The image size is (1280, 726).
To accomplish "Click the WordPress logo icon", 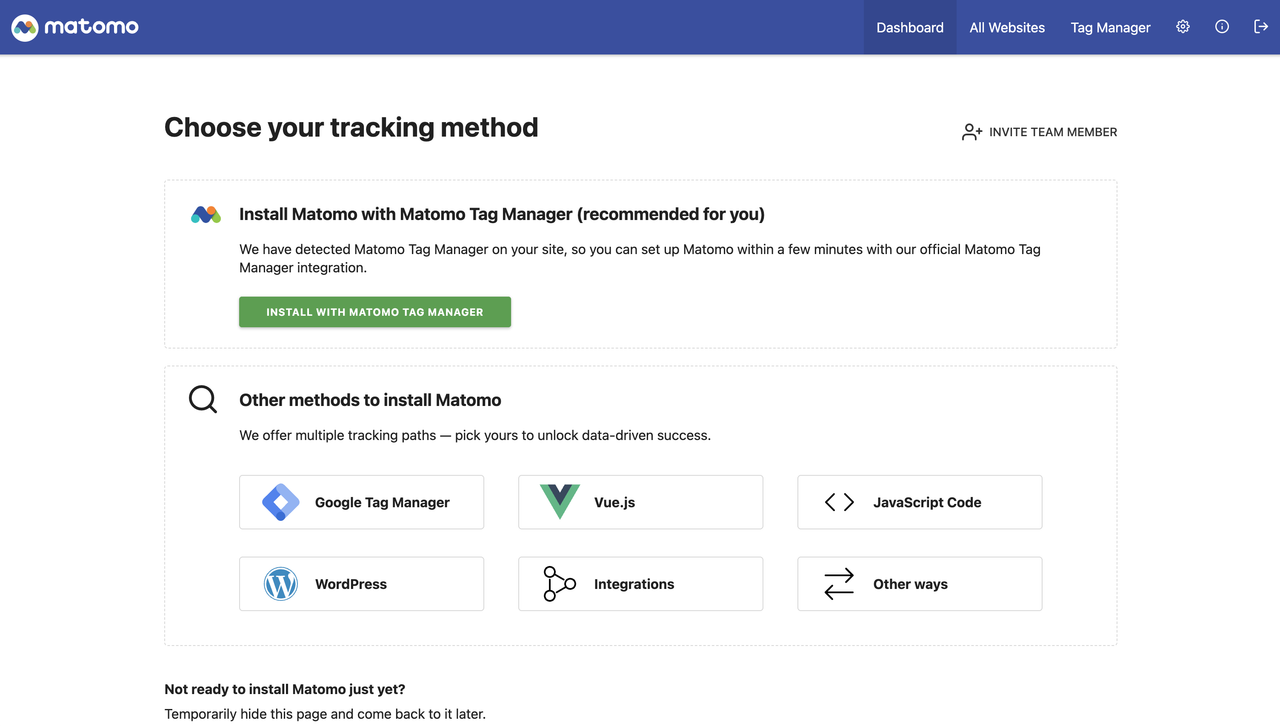I will (280, 584).
